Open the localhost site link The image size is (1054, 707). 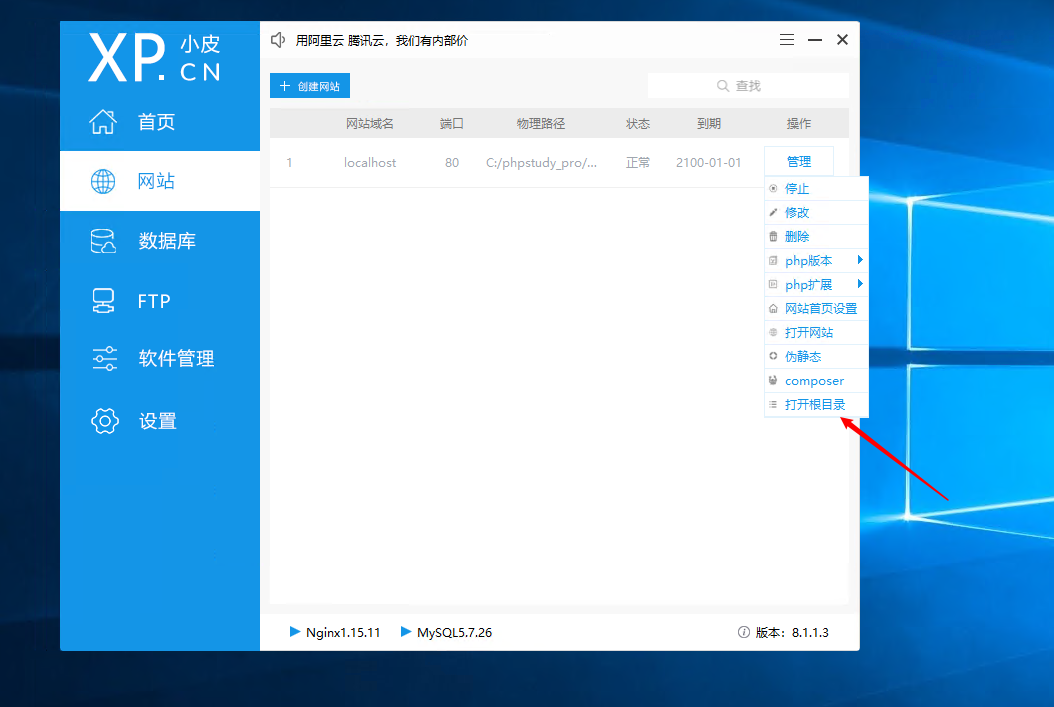[x=370, y=161]
